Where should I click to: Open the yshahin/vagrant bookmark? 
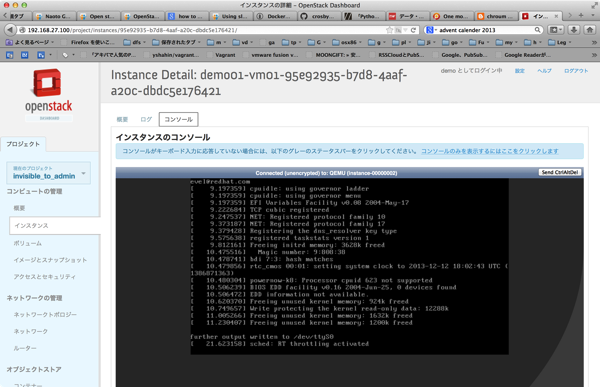pos(171,55)
